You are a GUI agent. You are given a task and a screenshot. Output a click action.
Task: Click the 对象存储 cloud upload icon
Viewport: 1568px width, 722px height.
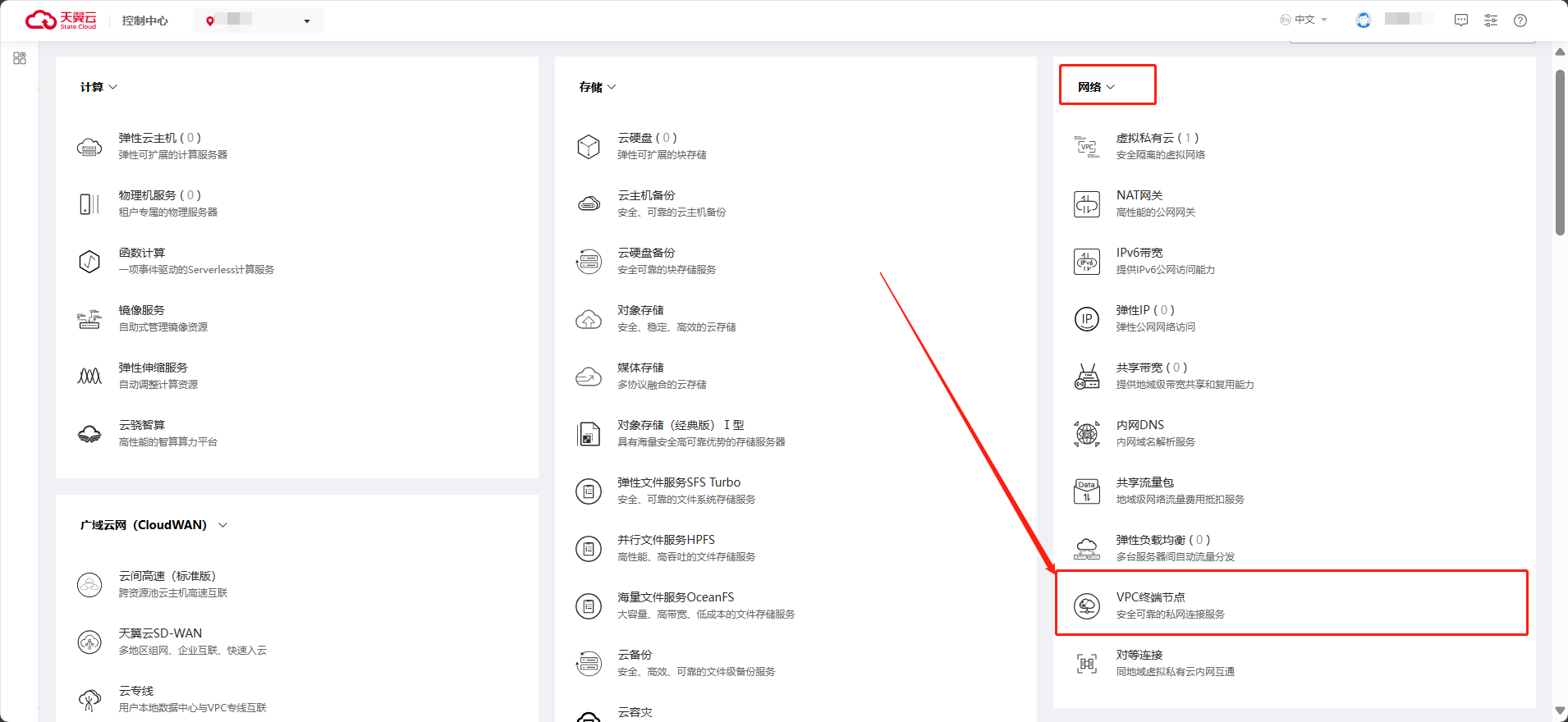tap(589, 319)
